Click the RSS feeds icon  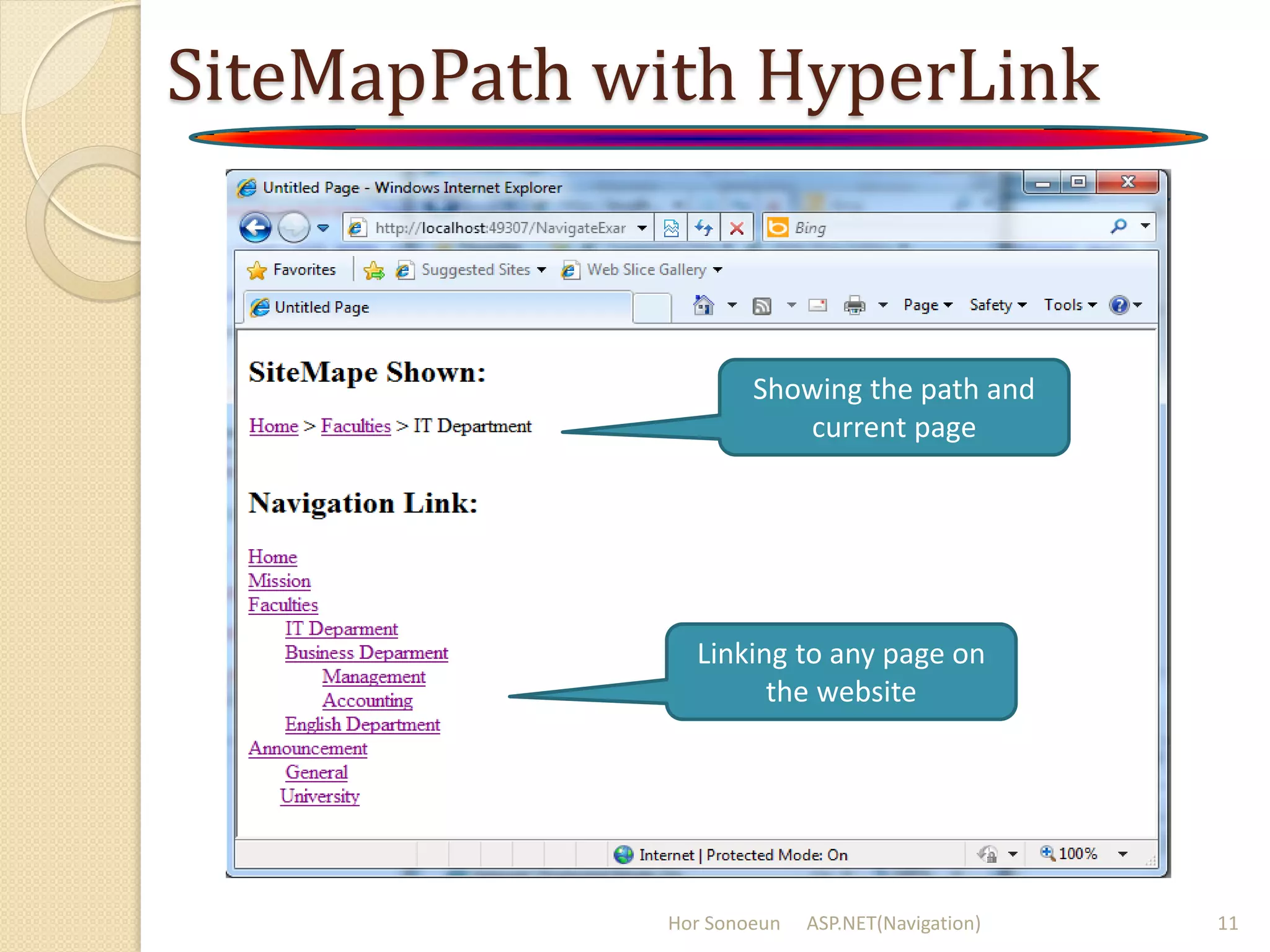(762, 306)
